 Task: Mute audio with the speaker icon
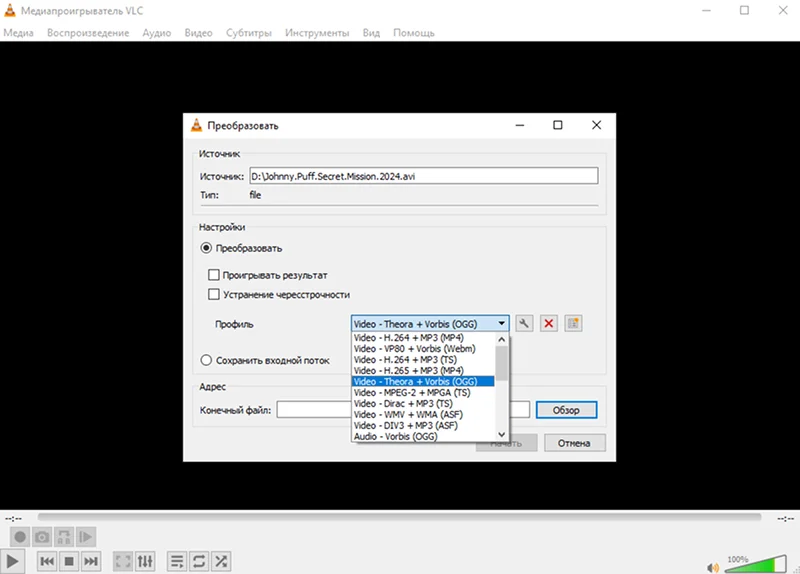713,567
